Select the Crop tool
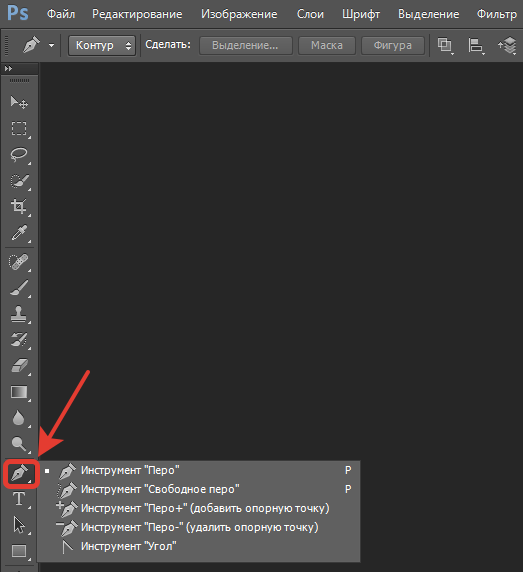The height and width of the screenshot is (572, 523). [19, 206]
